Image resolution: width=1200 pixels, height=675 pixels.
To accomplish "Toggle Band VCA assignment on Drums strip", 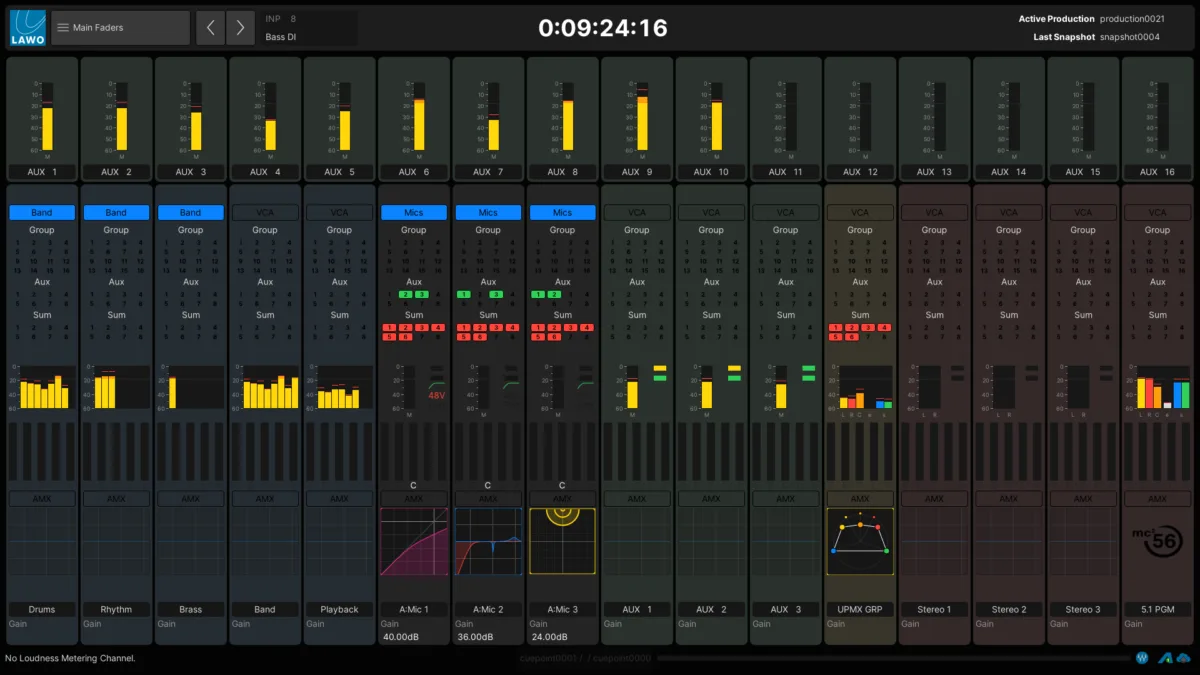I will [x=42, y=213].
